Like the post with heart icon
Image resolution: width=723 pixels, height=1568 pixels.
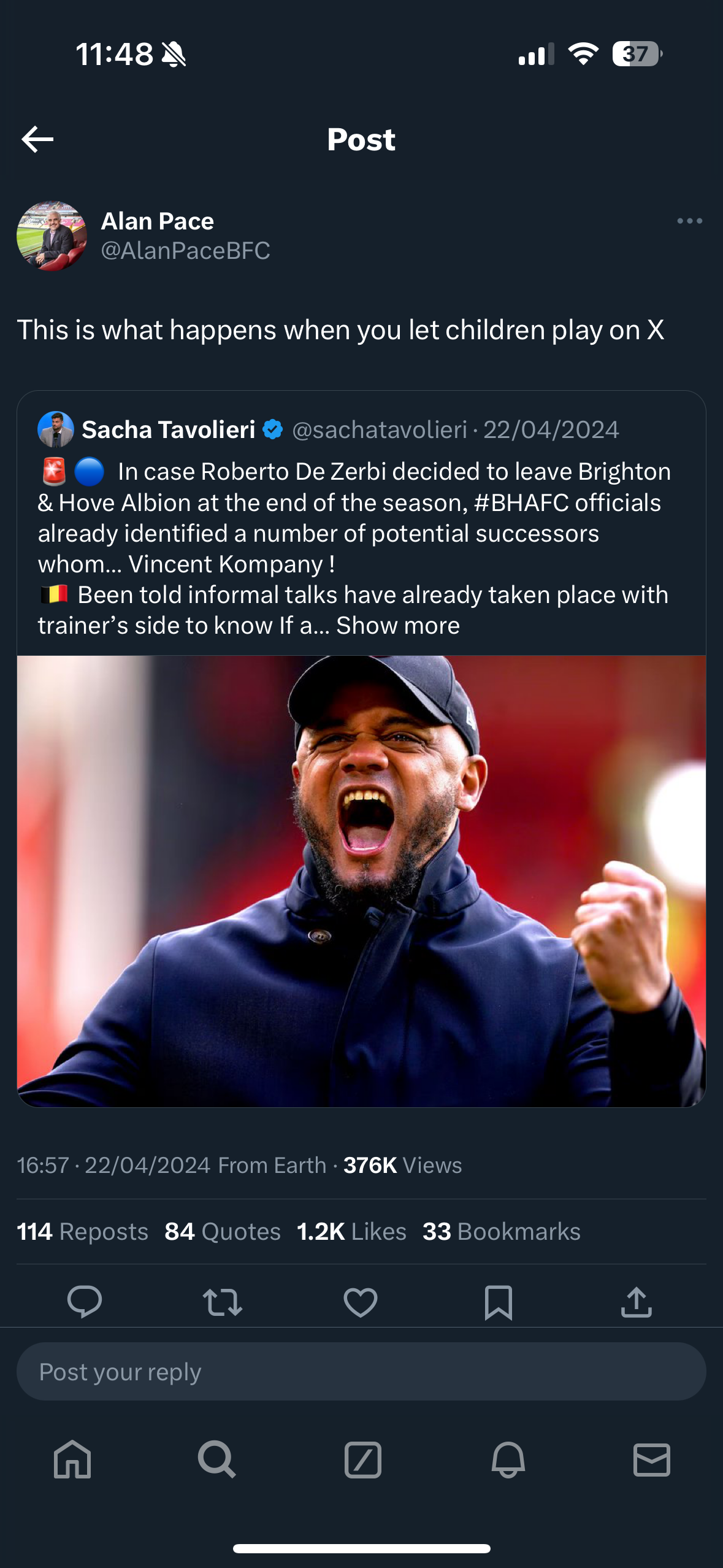[360, 1302]
